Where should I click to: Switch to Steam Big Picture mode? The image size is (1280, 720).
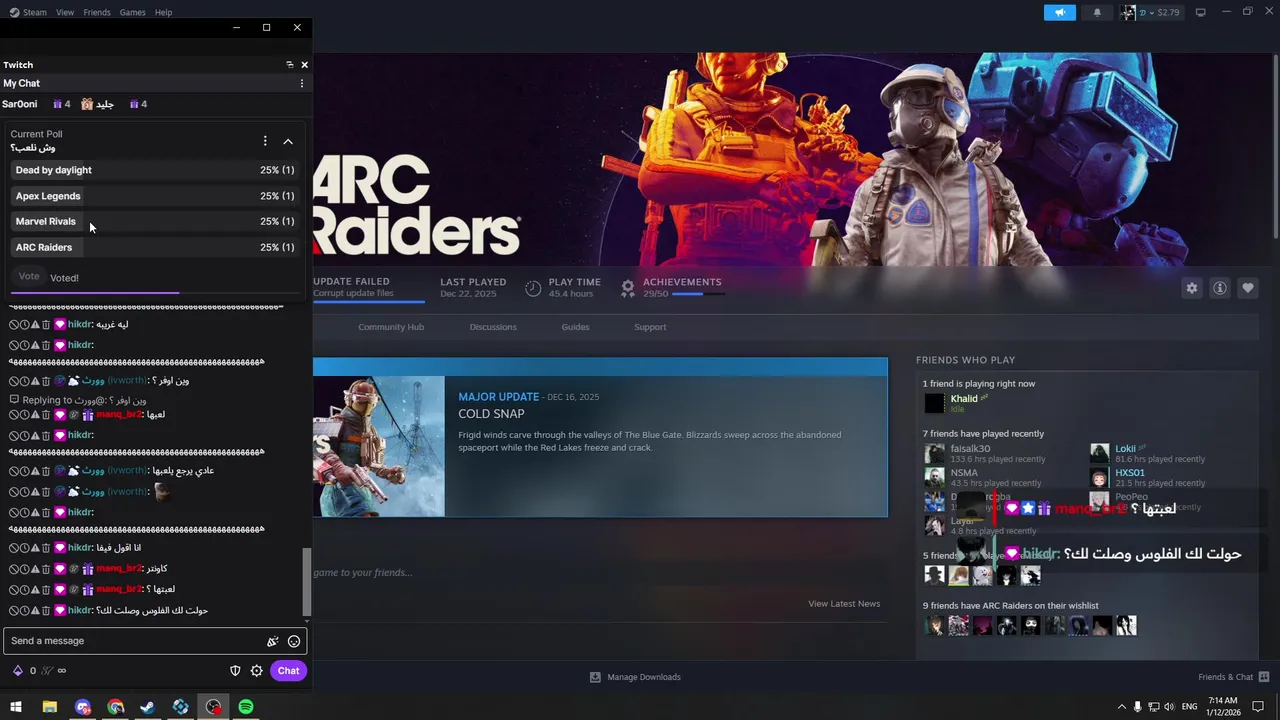[1201, 12]
